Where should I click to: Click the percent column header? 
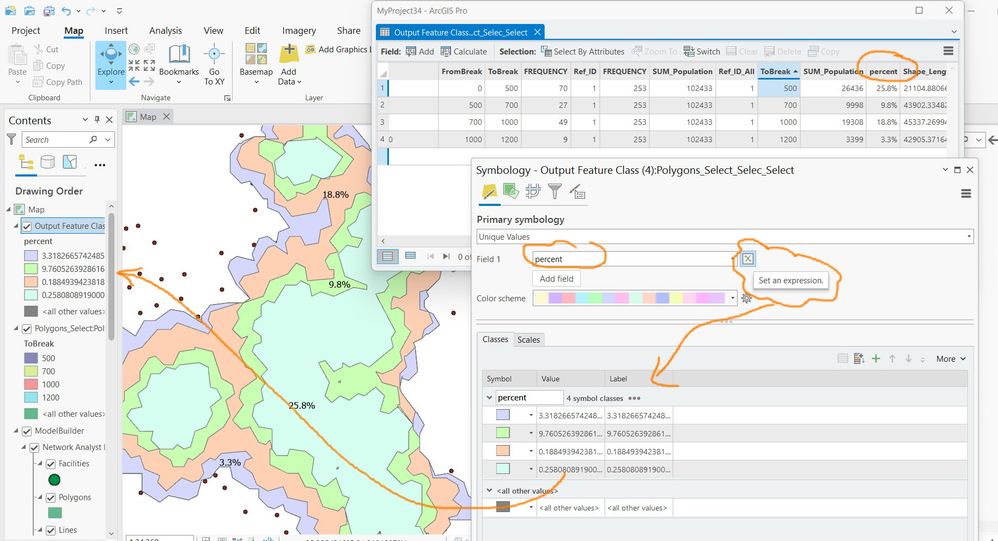pyautogui.click(x=883, y=71)
